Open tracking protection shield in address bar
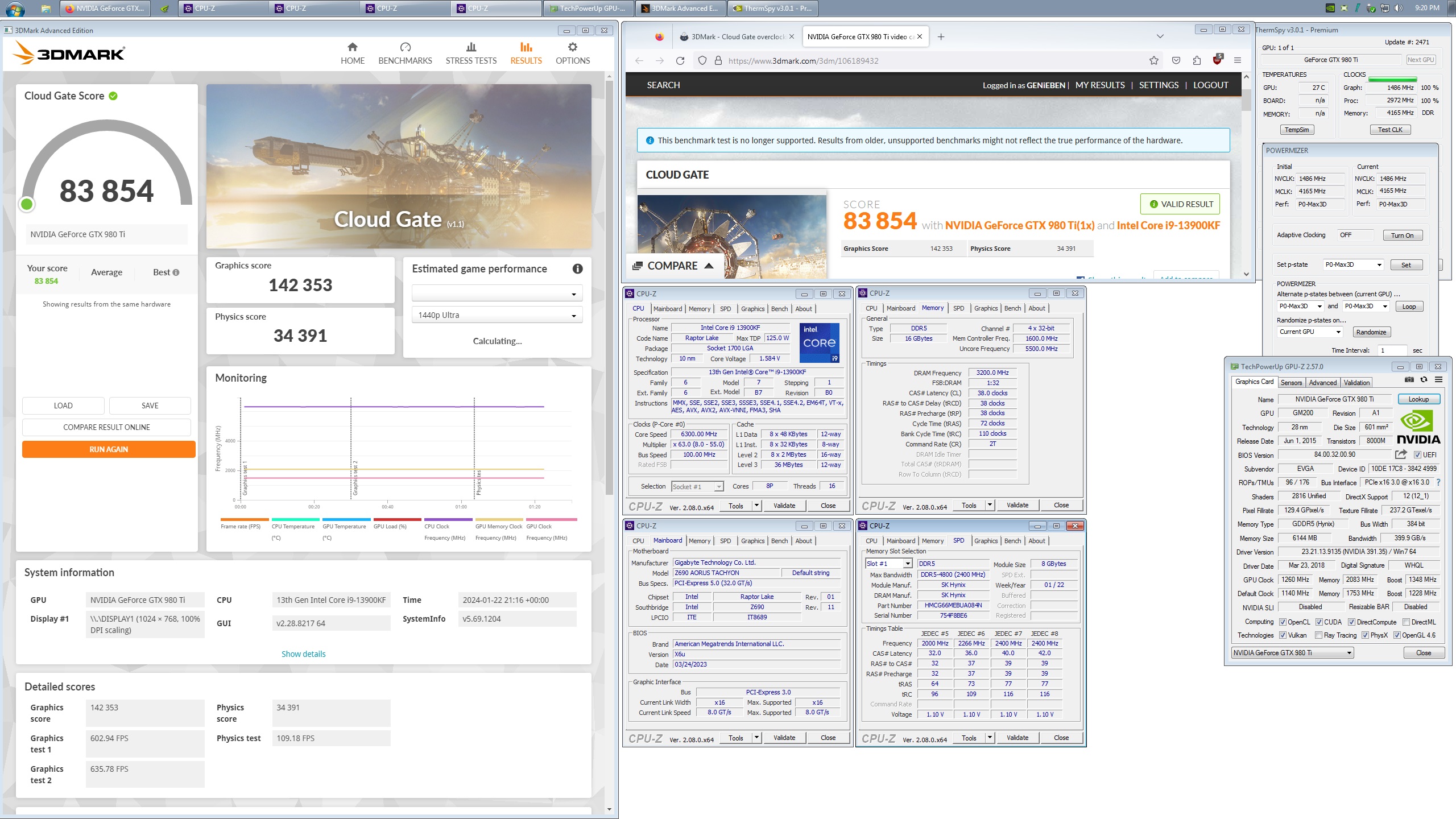The image size is (1456, 819). point(702,60)
